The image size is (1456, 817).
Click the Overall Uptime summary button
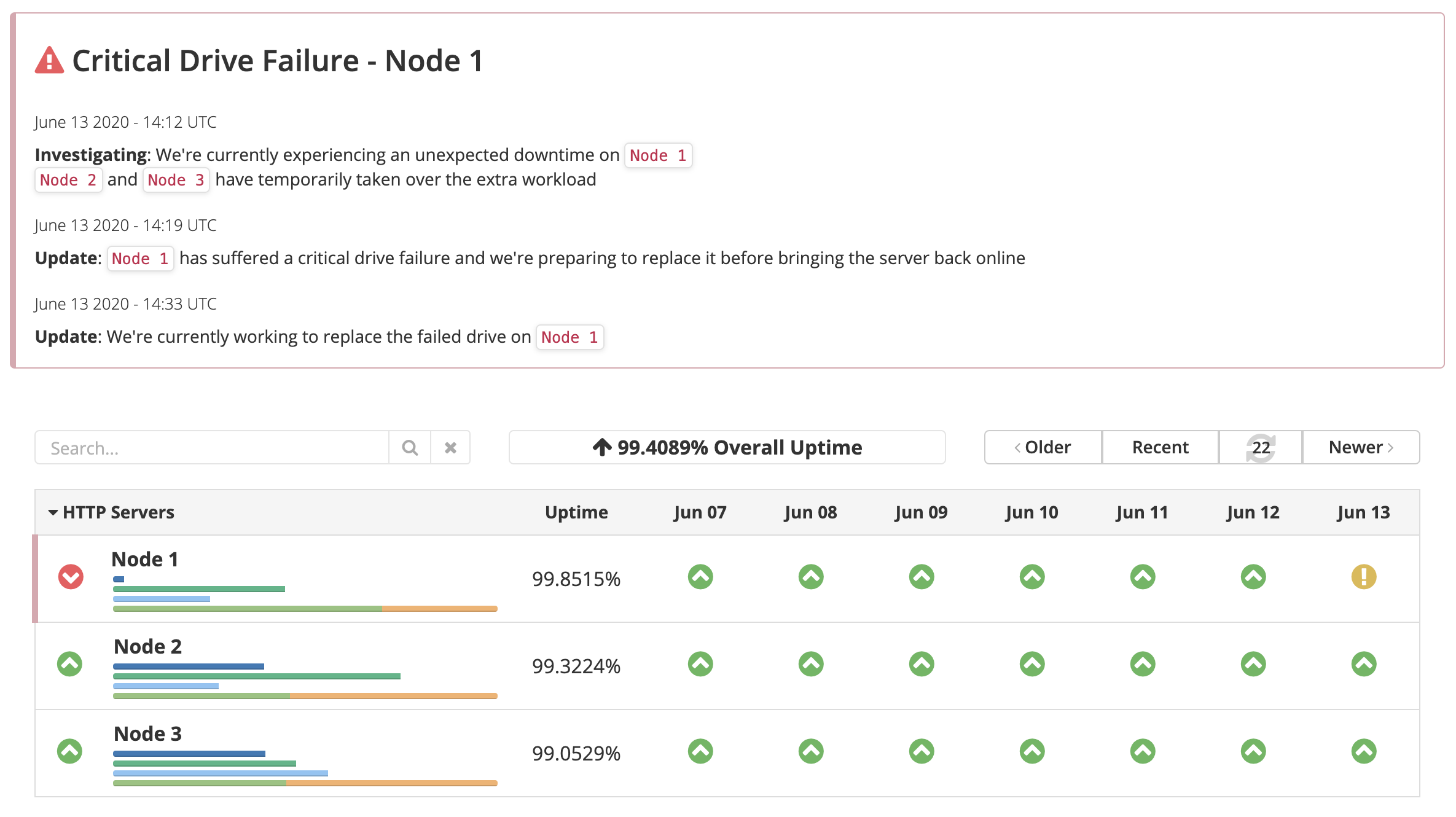(x=727, y=448)
